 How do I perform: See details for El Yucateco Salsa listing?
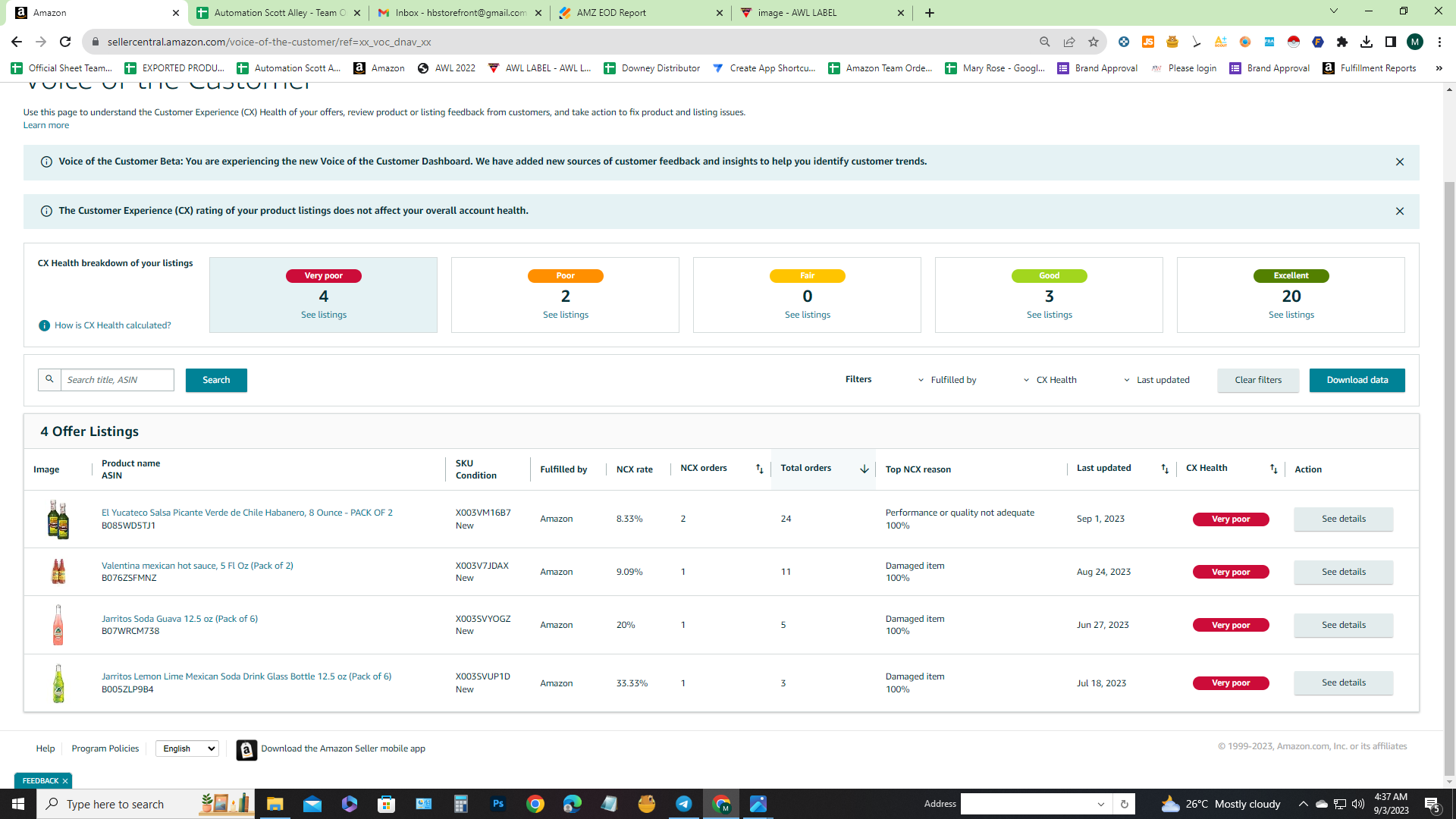click(1344, 519)
